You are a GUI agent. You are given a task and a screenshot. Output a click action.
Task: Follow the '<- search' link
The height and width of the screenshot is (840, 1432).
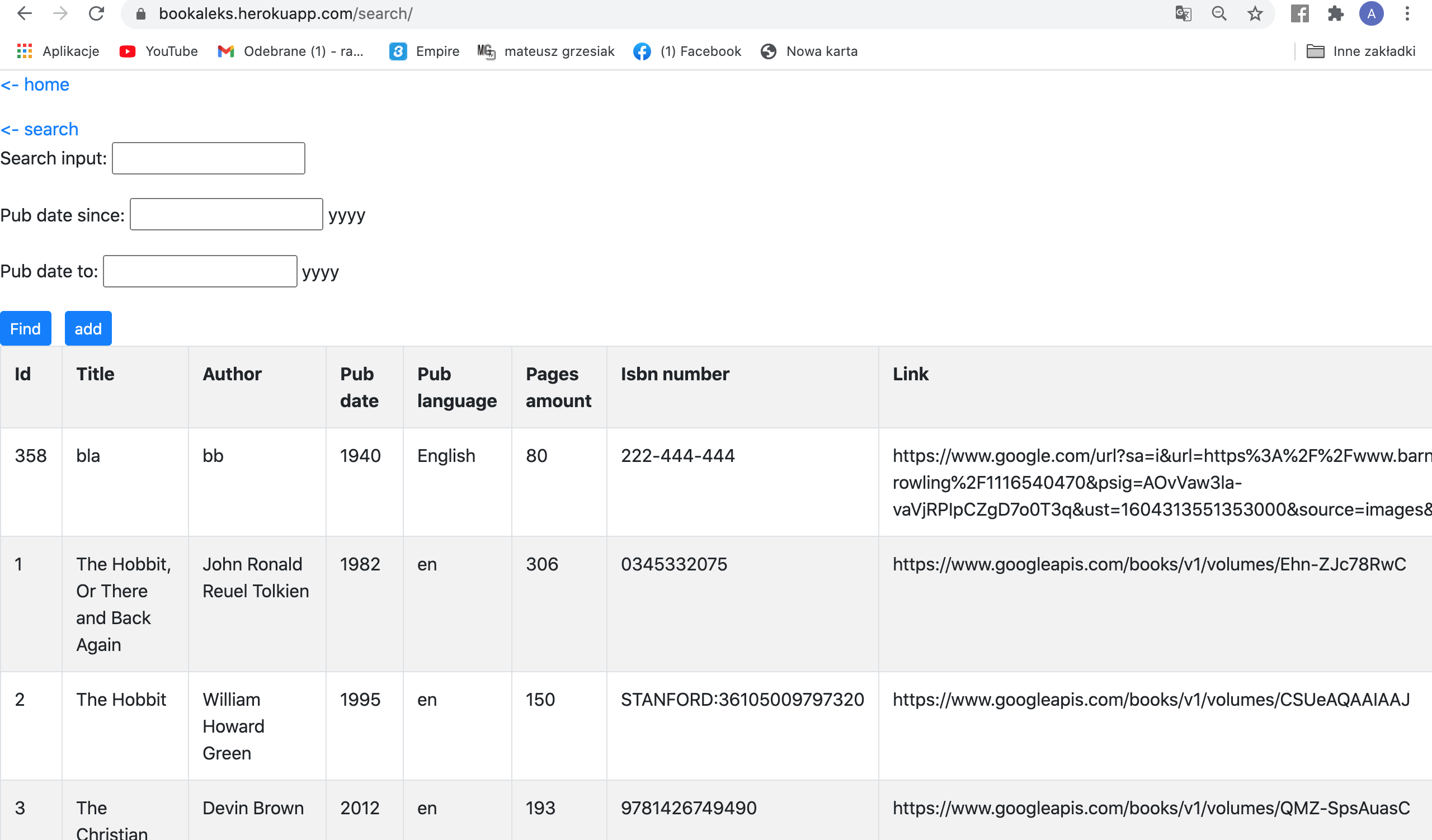[40, 129]
